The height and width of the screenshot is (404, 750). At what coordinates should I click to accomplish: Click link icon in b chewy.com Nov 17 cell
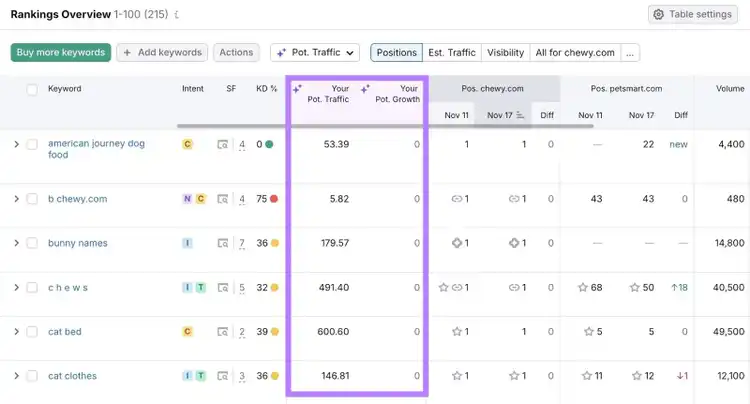point(514,199)
